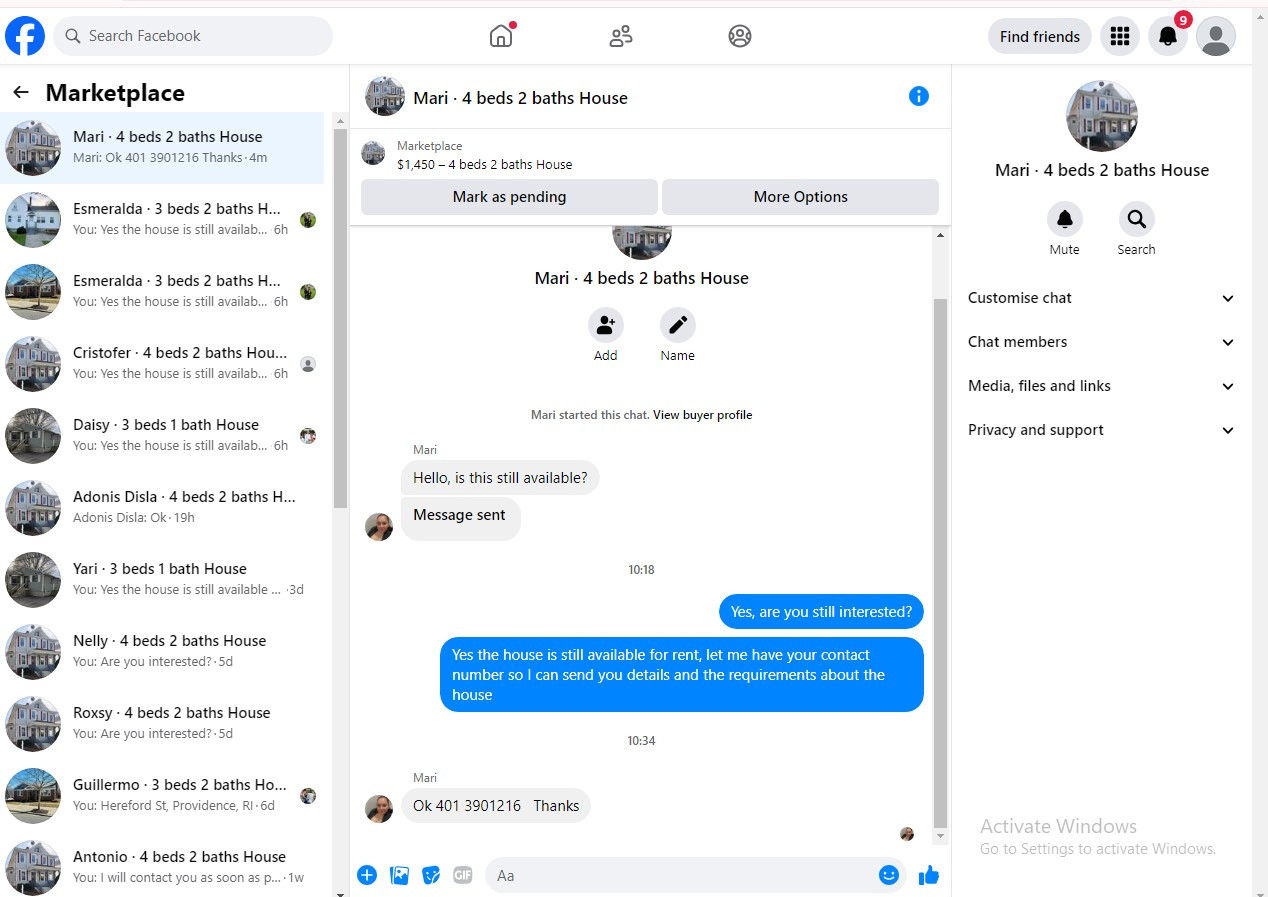This screenshot has height=897, width=1268.
Task: Expand the Customise chat section
Action: pos(1102,298)
